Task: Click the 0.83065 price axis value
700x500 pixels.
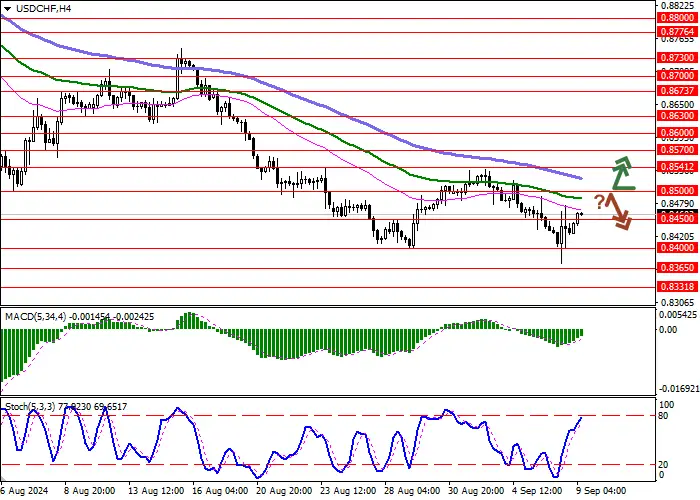Action: click(x=678, y=302)
